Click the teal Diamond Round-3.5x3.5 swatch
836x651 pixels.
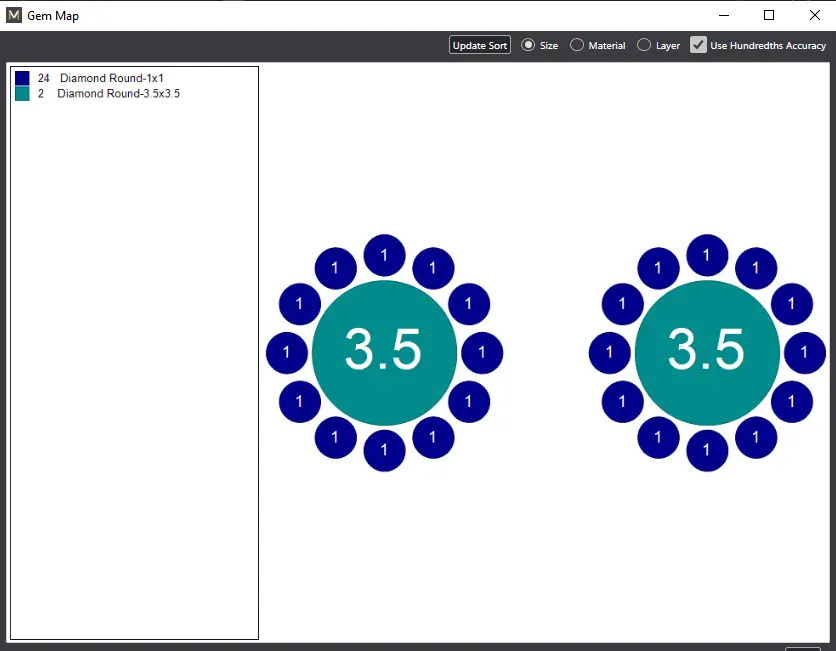[22, 93]
